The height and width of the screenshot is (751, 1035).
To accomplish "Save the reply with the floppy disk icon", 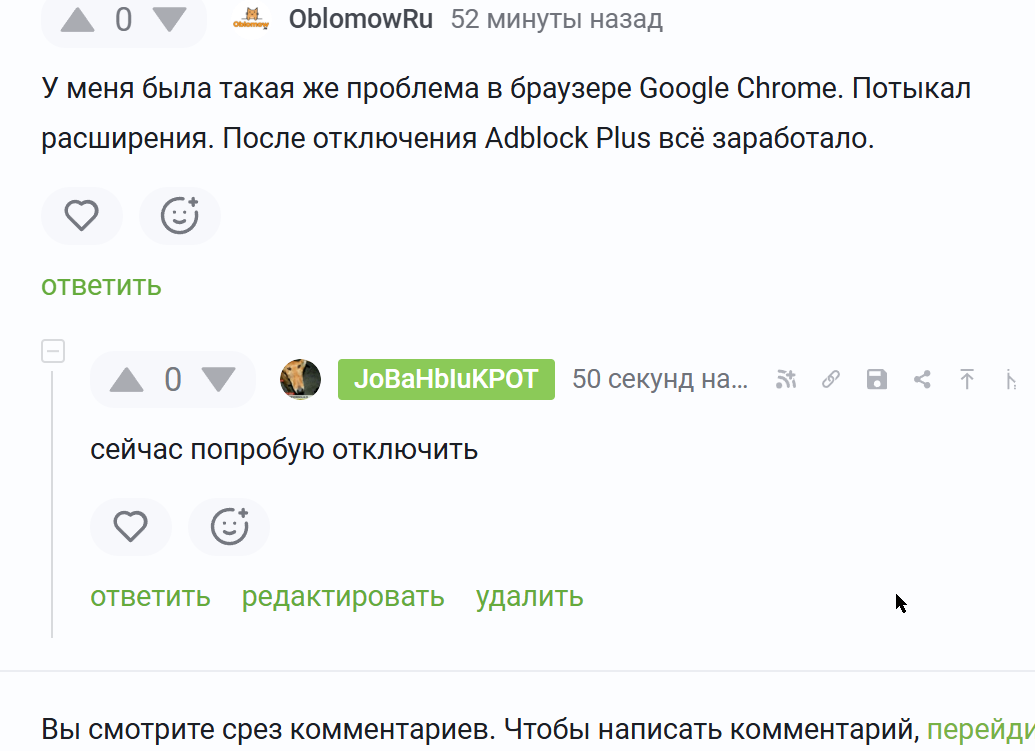I will click(x=877, y=380).
